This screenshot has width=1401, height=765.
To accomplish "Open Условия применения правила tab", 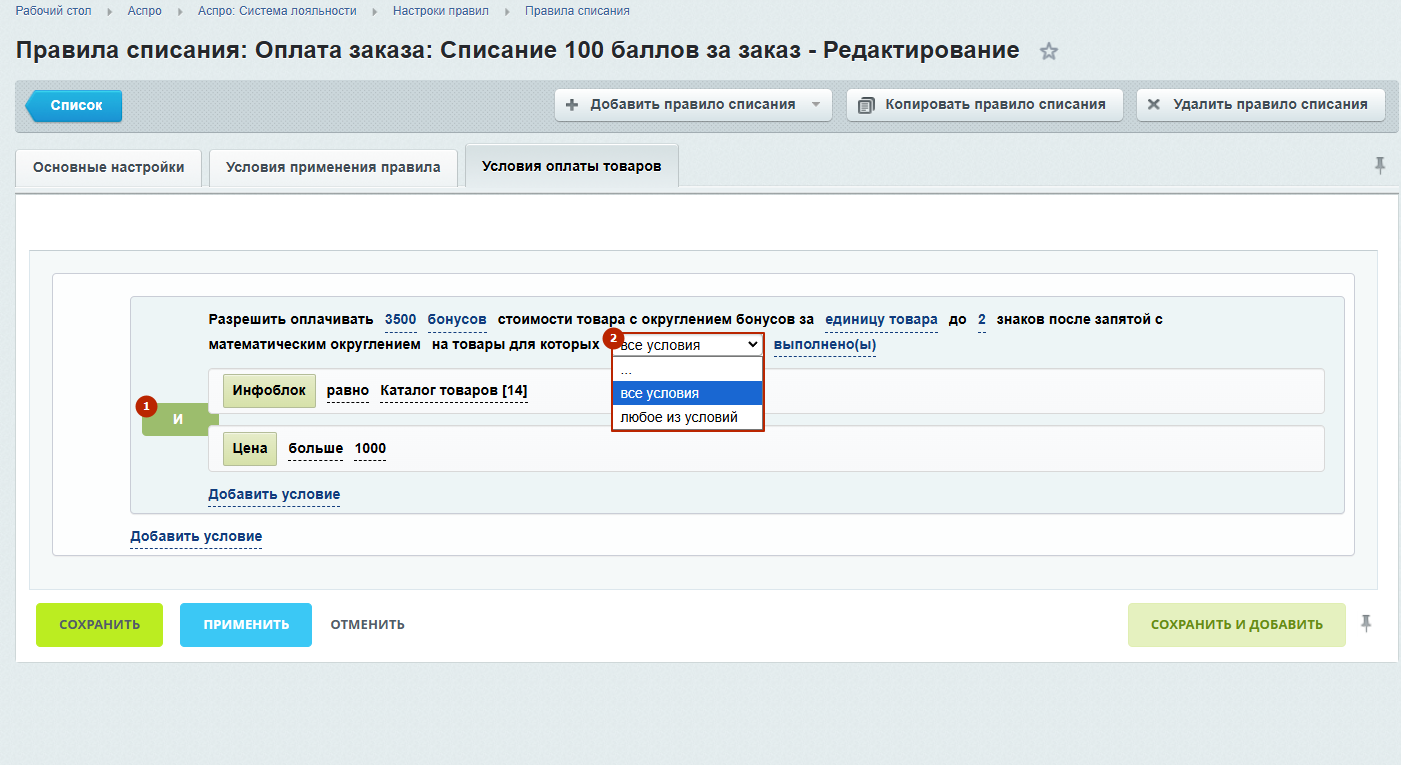I will 333,168.
